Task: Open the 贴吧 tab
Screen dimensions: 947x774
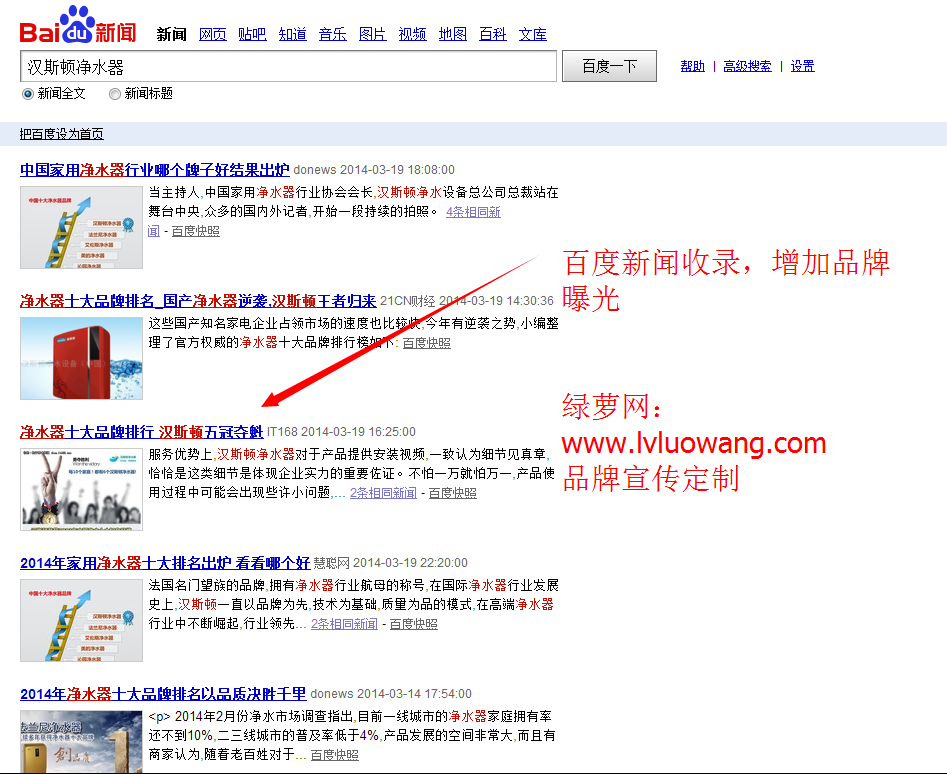Action: click(x=252, y=34)
